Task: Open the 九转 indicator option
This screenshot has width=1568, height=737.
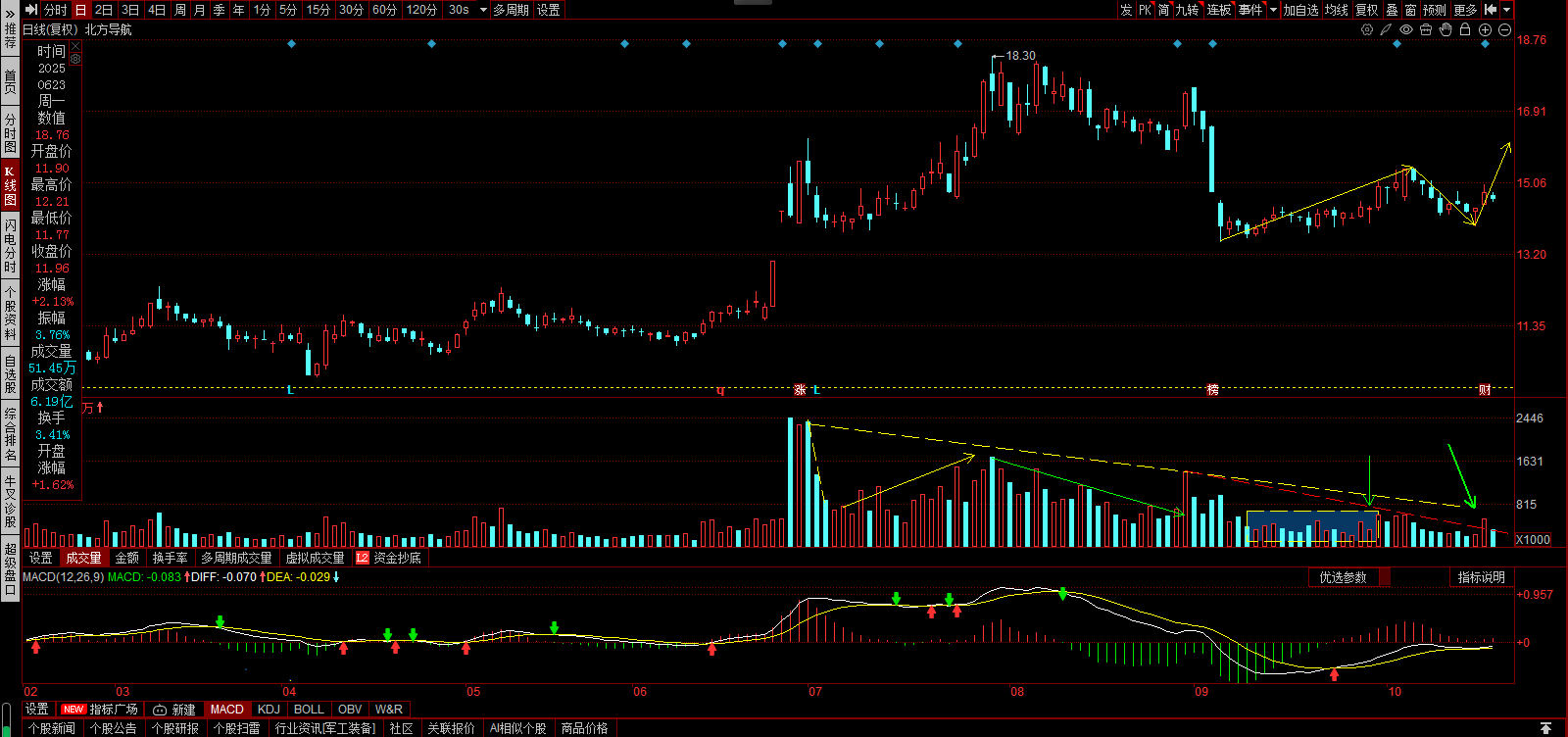Action: (1188, 10)
